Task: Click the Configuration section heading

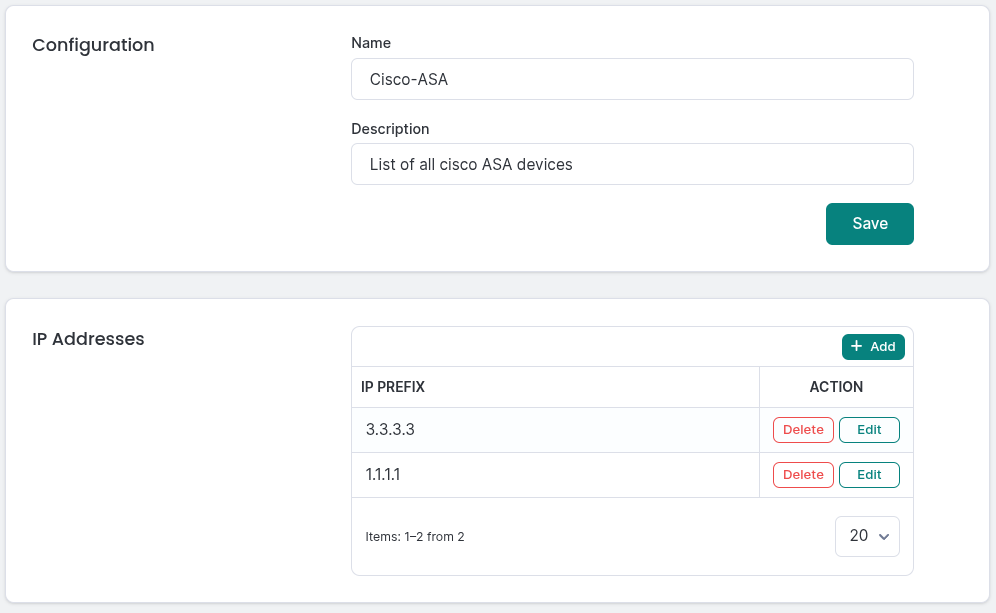Action: 93,45
